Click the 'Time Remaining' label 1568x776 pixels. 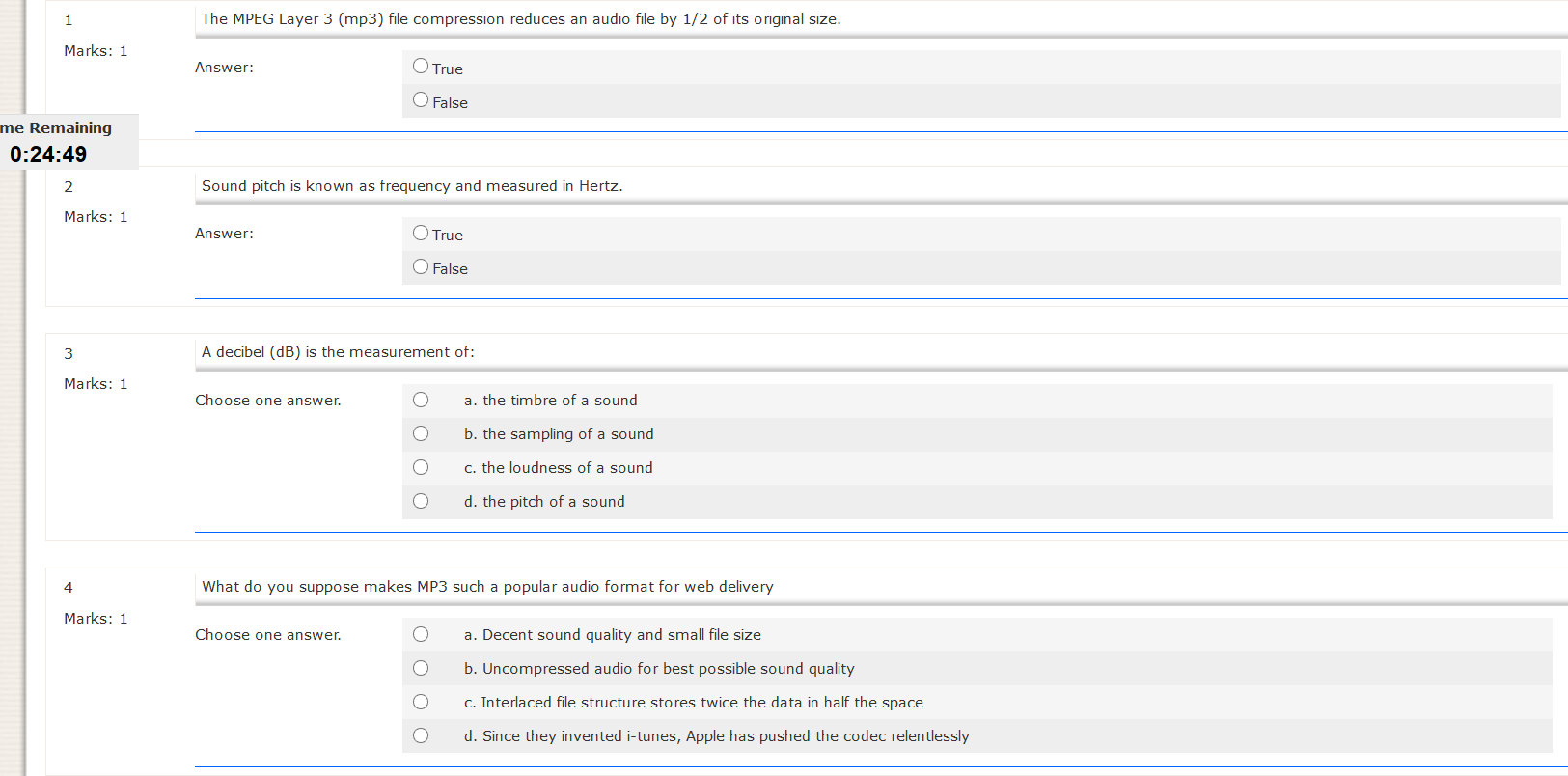56,128
